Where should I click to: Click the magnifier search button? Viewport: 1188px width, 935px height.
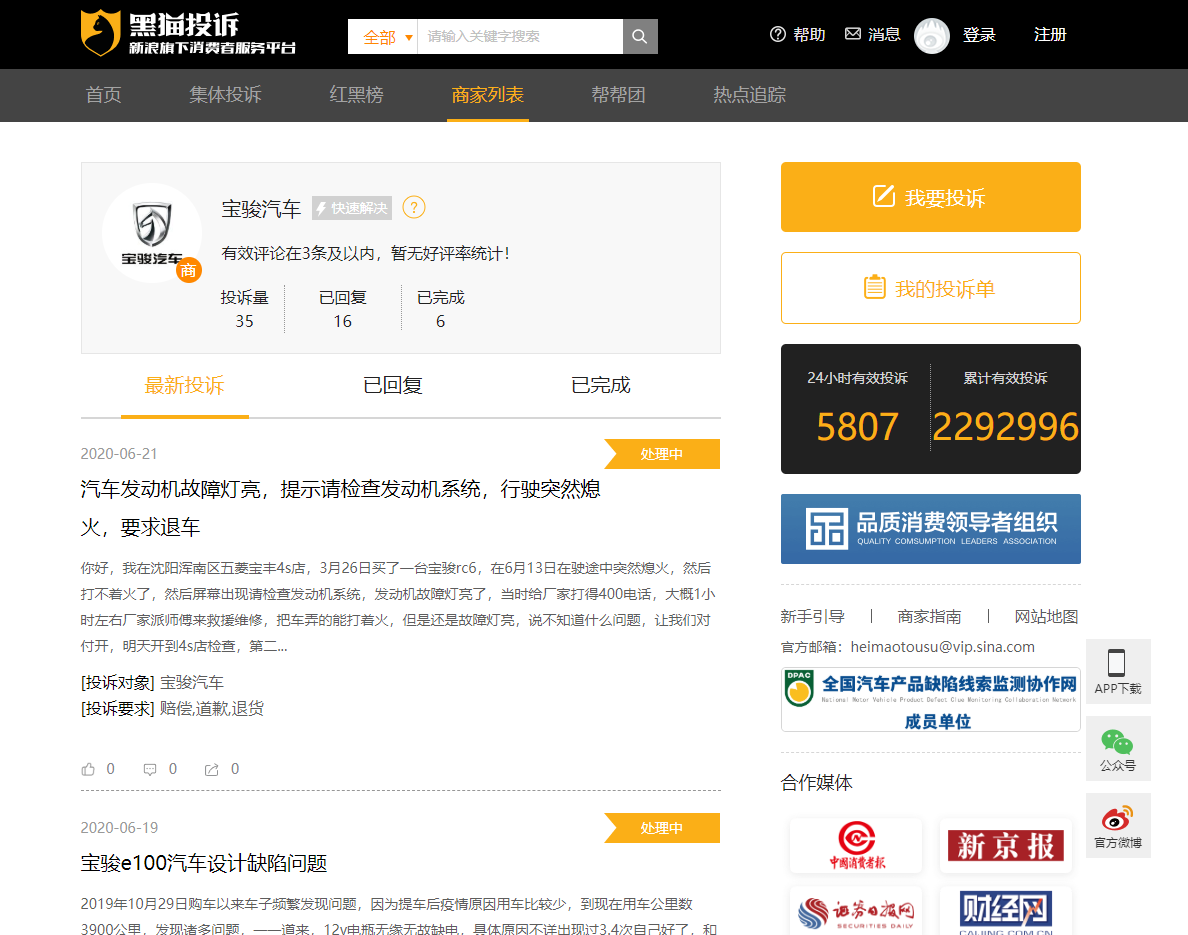pos(640,36)
